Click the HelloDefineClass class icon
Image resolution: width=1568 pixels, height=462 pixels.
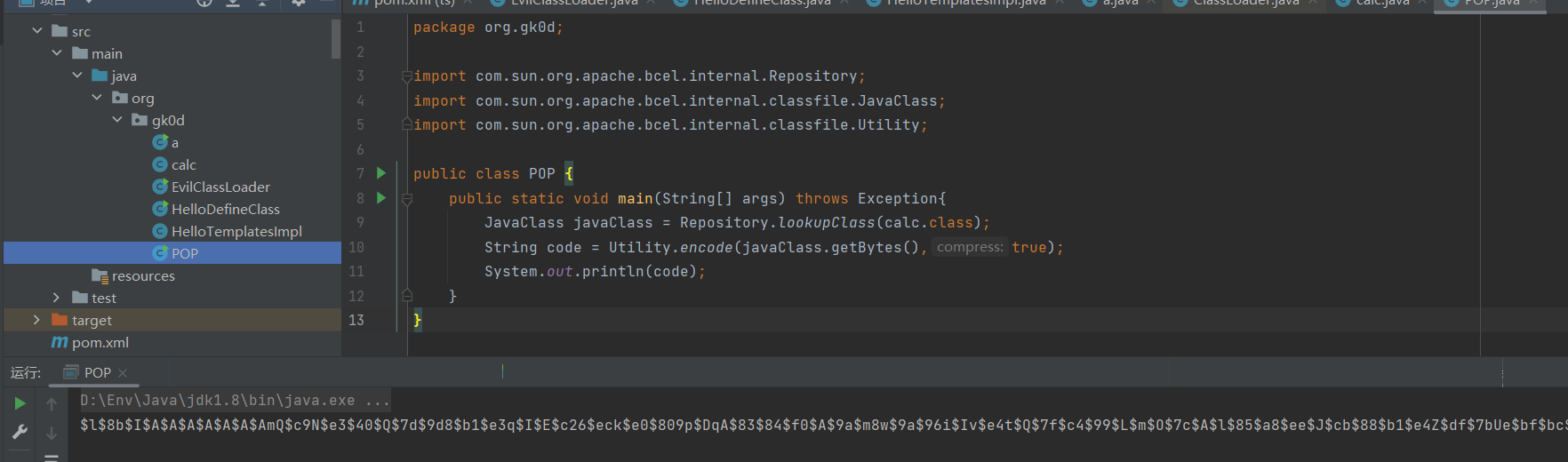pos(160,209)
